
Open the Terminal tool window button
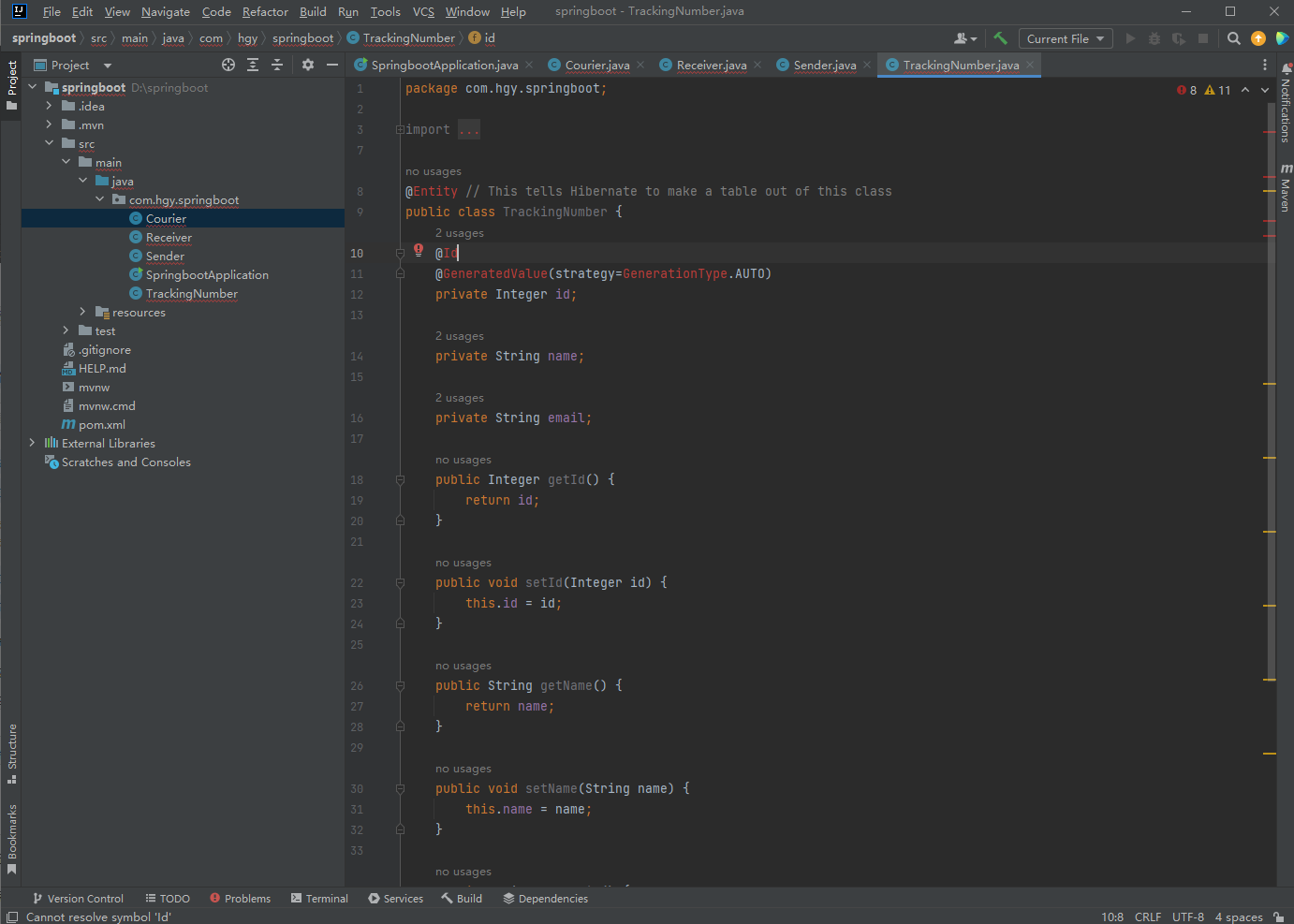tap(319, 898)
